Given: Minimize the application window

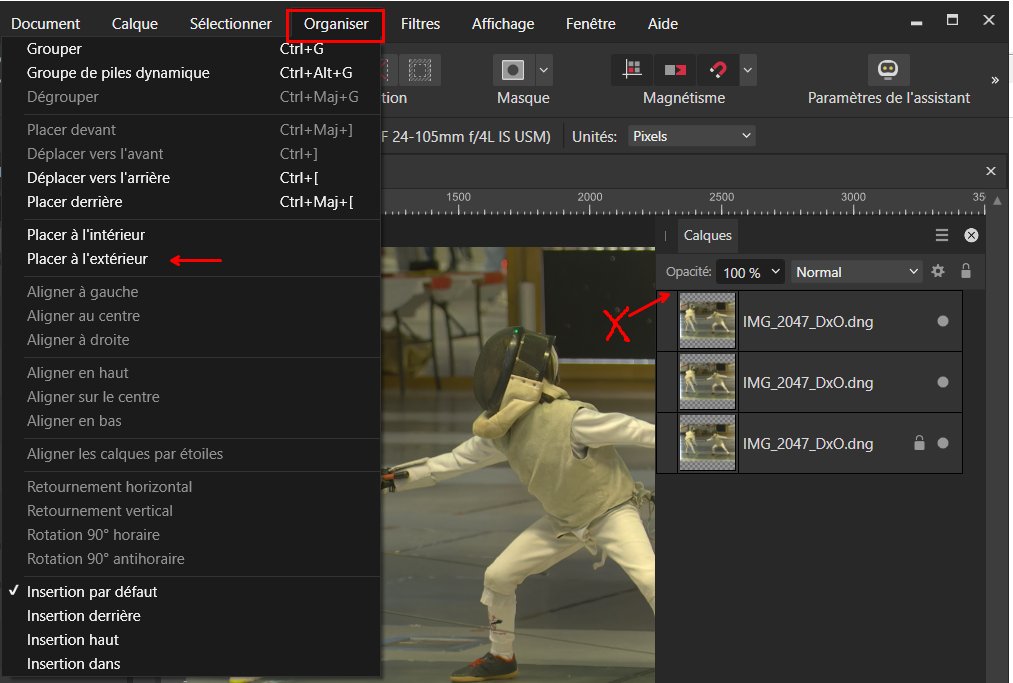Looking at the screenshot, I should point(916,21).
